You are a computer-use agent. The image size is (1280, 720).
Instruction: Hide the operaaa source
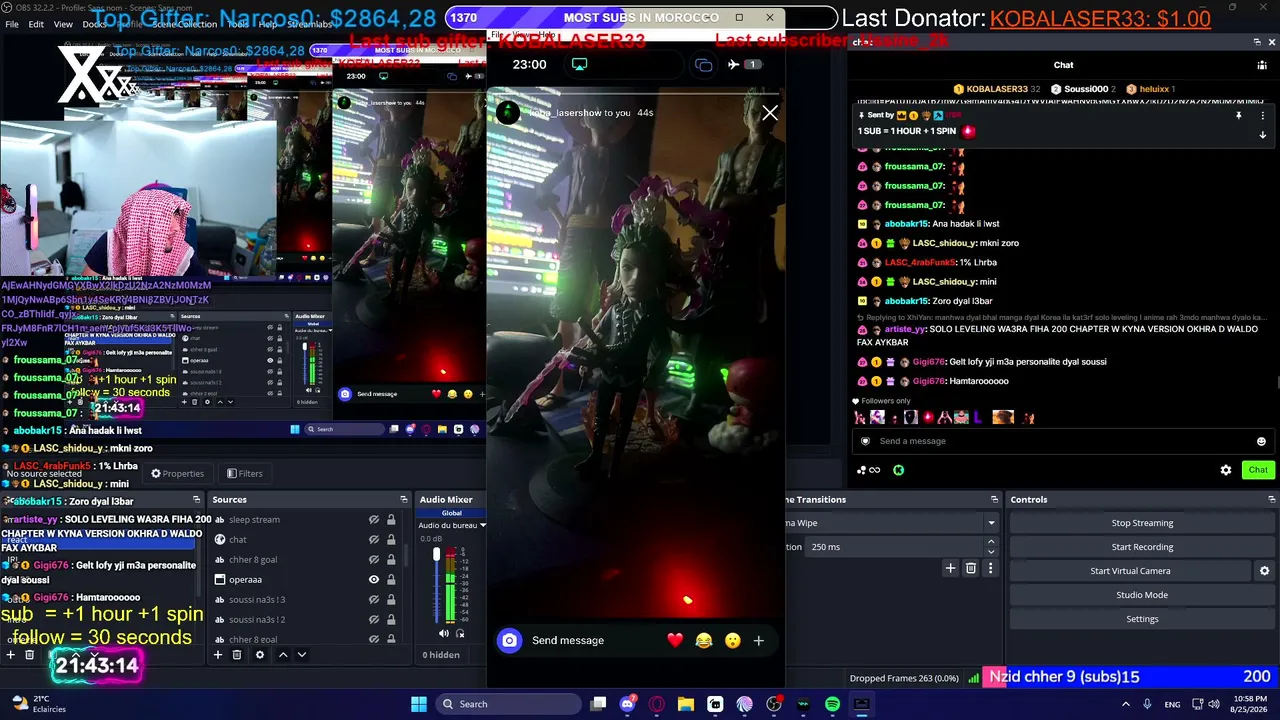pos(374,580)
